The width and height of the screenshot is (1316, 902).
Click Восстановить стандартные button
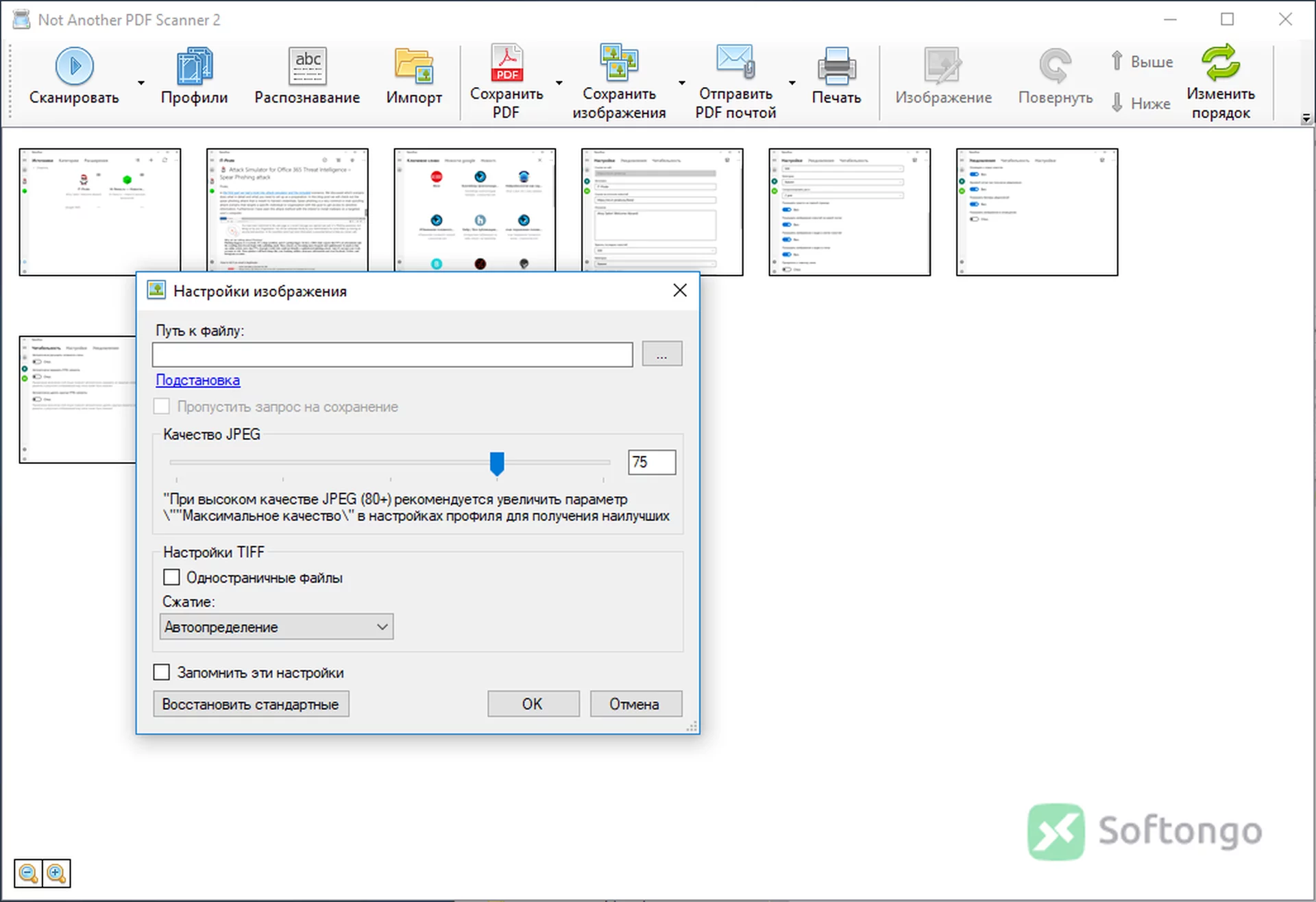pyautogui.click(x=251, y=704)
